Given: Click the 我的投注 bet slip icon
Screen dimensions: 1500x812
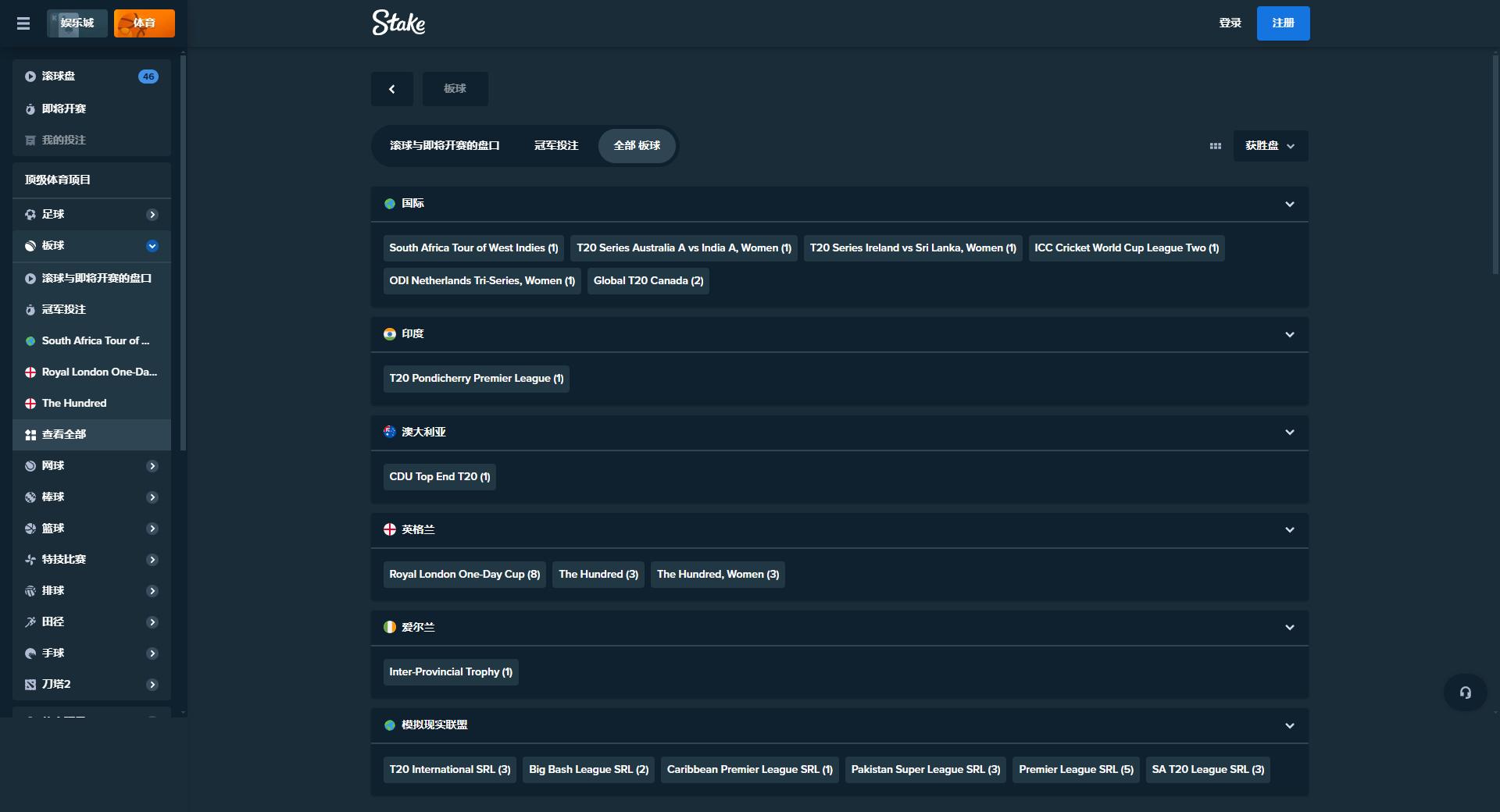Looking at the screenshot, I should point(30,141).
